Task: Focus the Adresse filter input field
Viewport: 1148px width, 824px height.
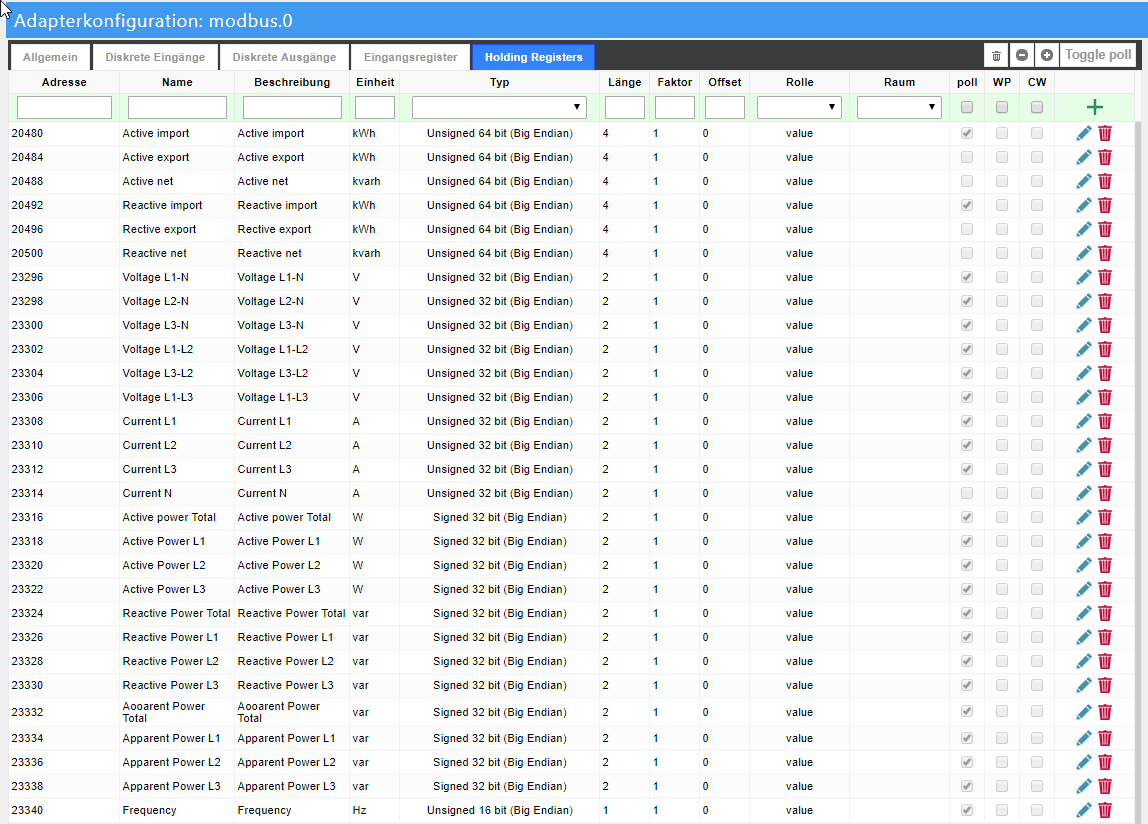Action: click(x=64, y=108)
